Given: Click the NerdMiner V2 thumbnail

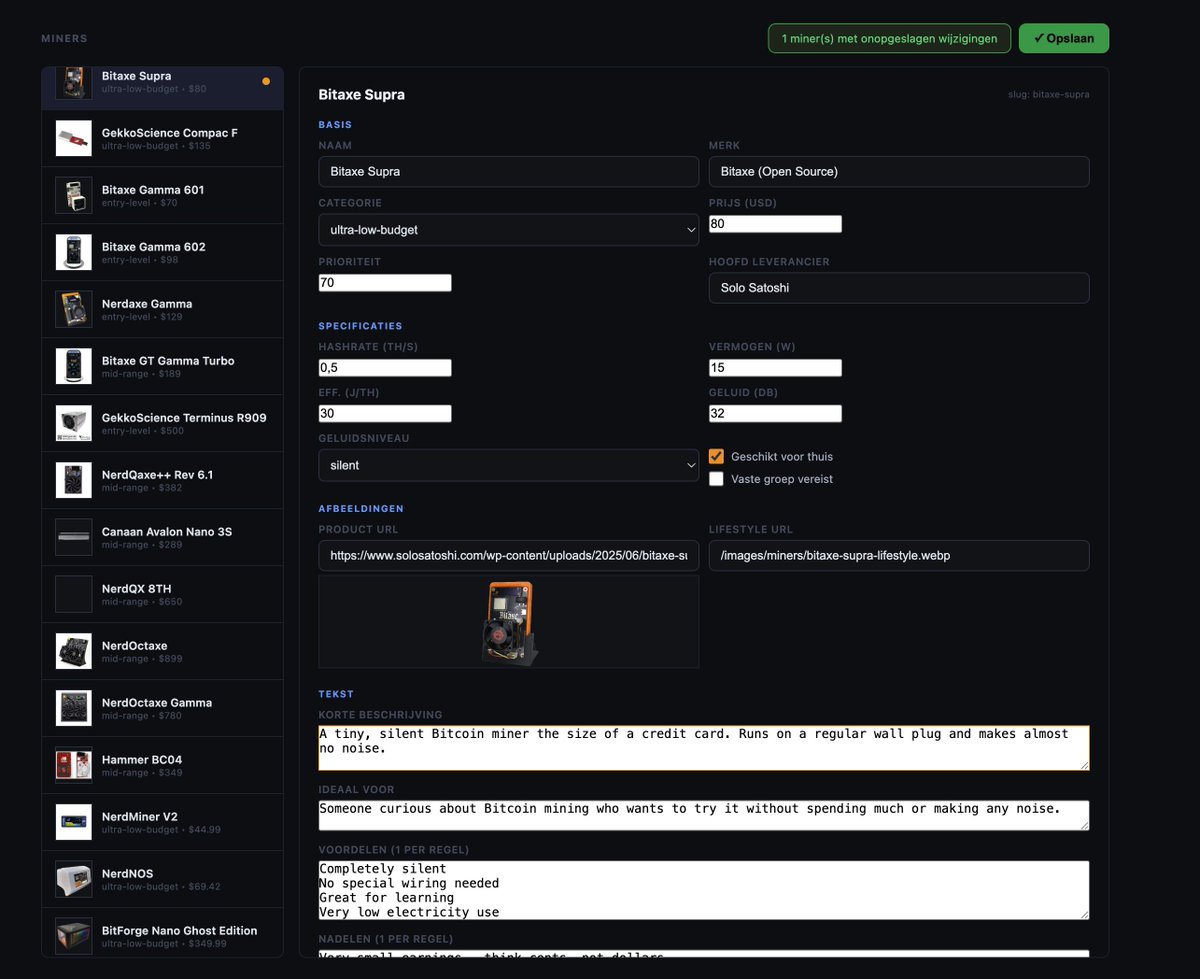Looking at the screenshot, I should coord(74,822).
